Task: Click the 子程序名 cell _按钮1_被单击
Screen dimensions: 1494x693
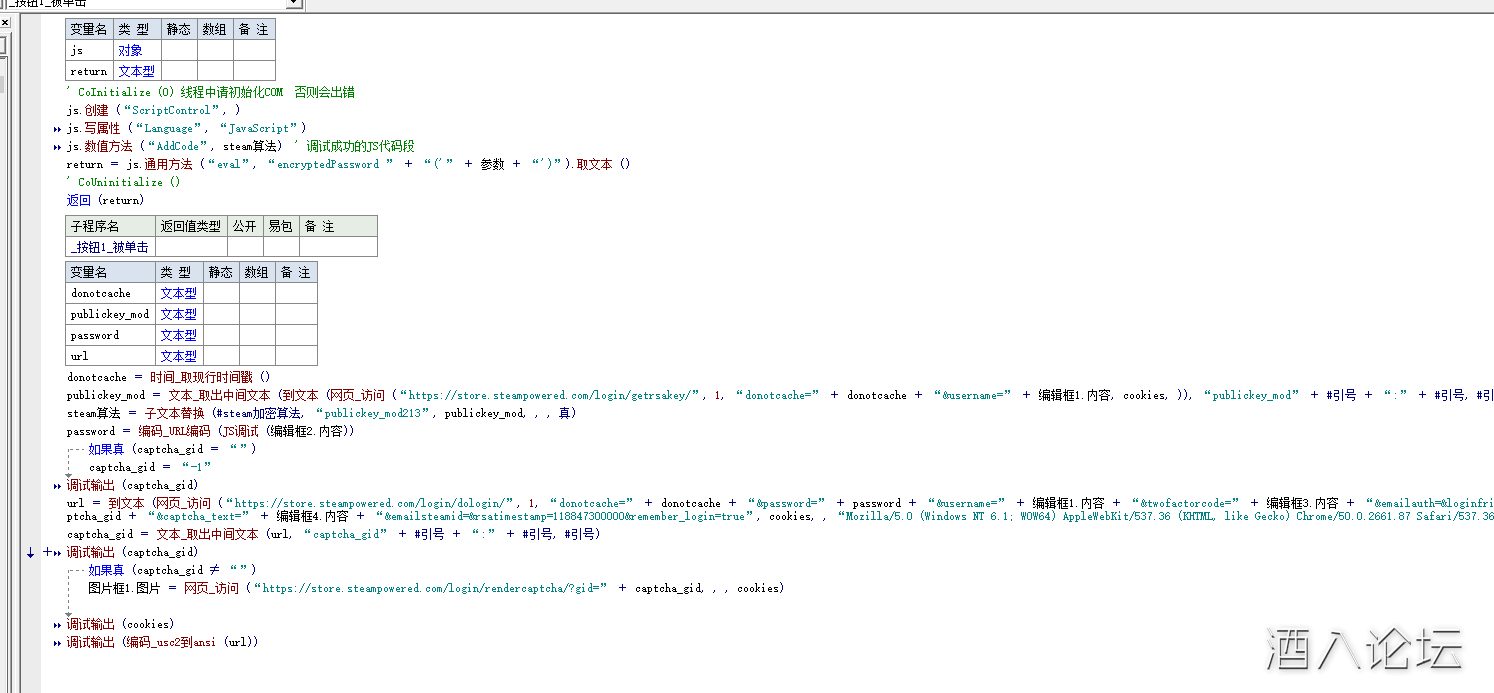Action: coord(110,247)
